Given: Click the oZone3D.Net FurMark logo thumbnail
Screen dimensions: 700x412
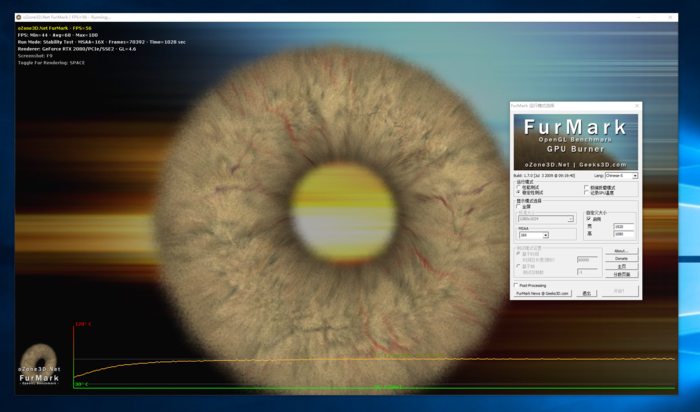Looking at the screenshot, I should click(39, 364).
